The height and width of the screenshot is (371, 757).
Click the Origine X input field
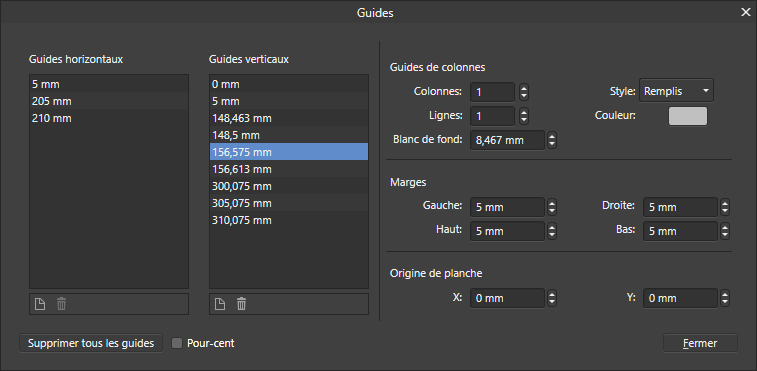(x=507, y=298)
